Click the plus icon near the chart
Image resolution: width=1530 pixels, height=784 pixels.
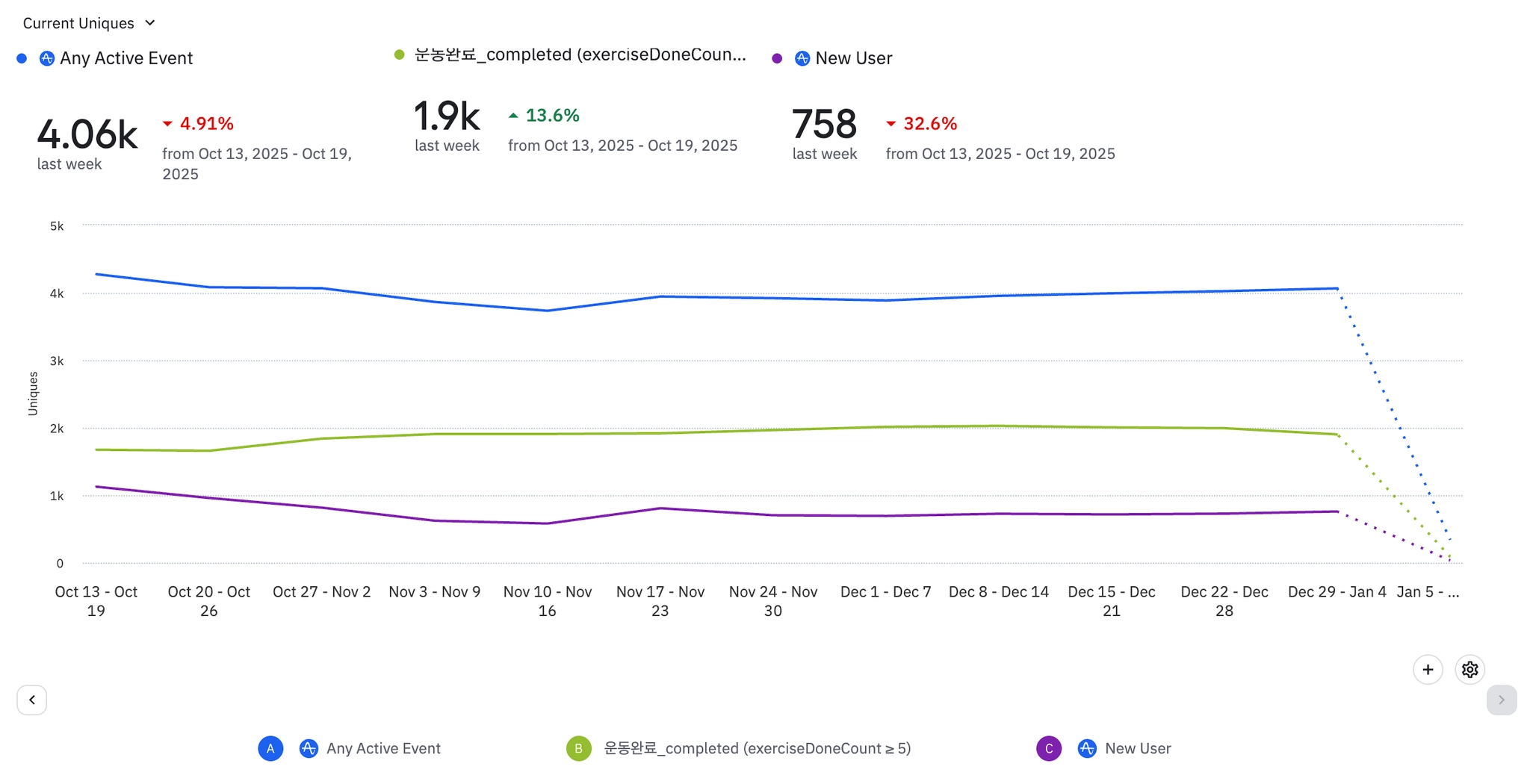click(x=1427, y=670)
